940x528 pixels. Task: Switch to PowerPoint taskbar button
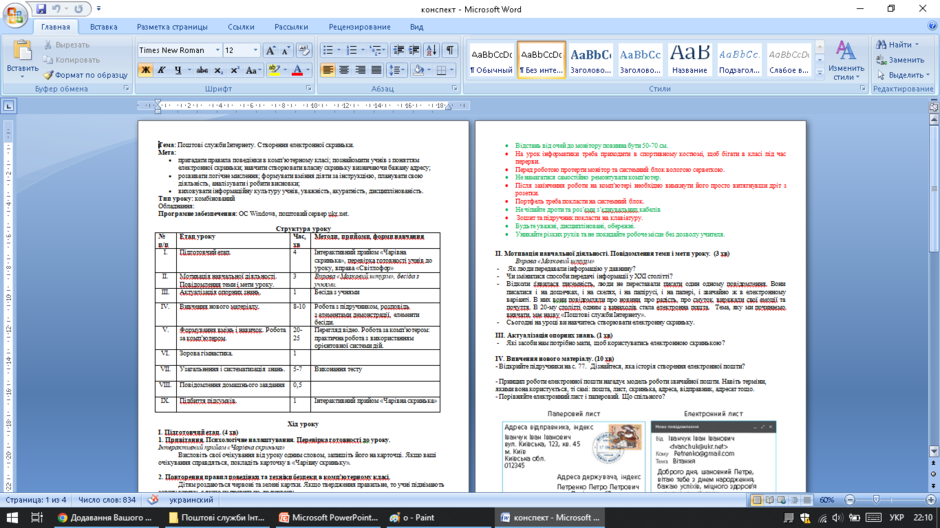(328, 518)
